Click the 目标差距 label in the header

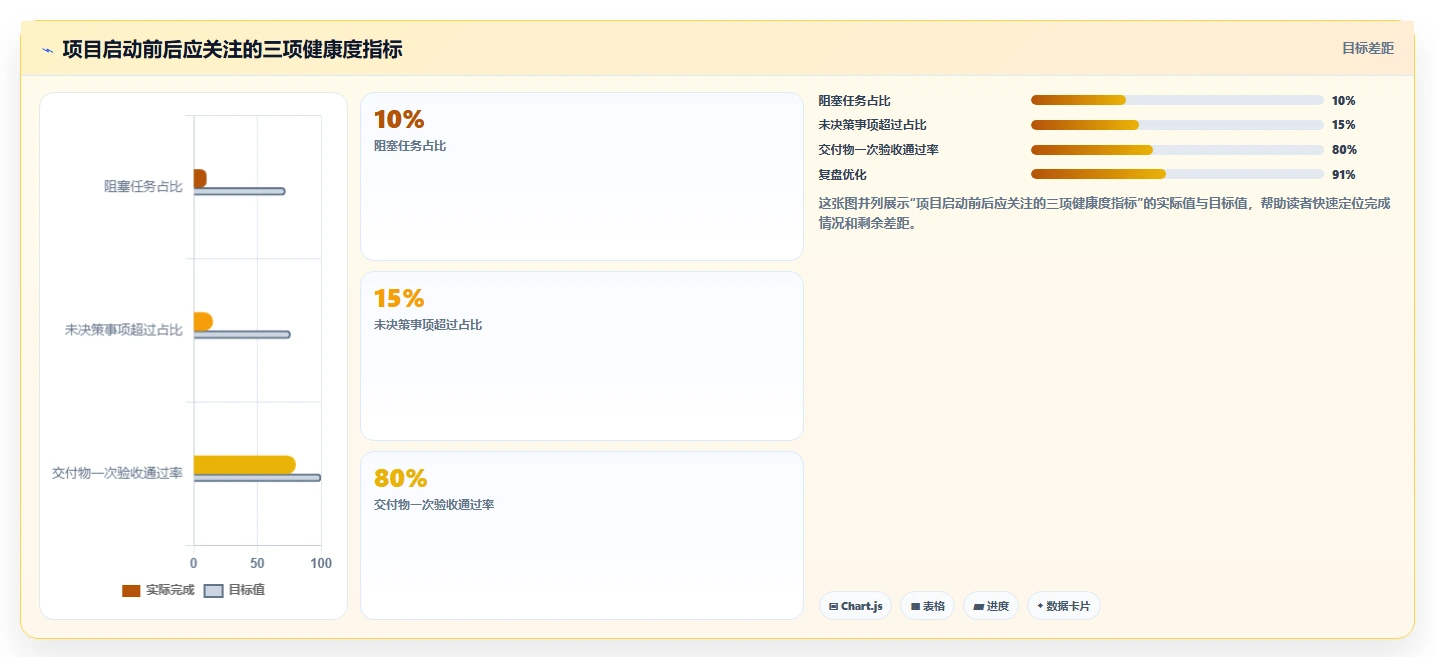[x=1368, y=48]
